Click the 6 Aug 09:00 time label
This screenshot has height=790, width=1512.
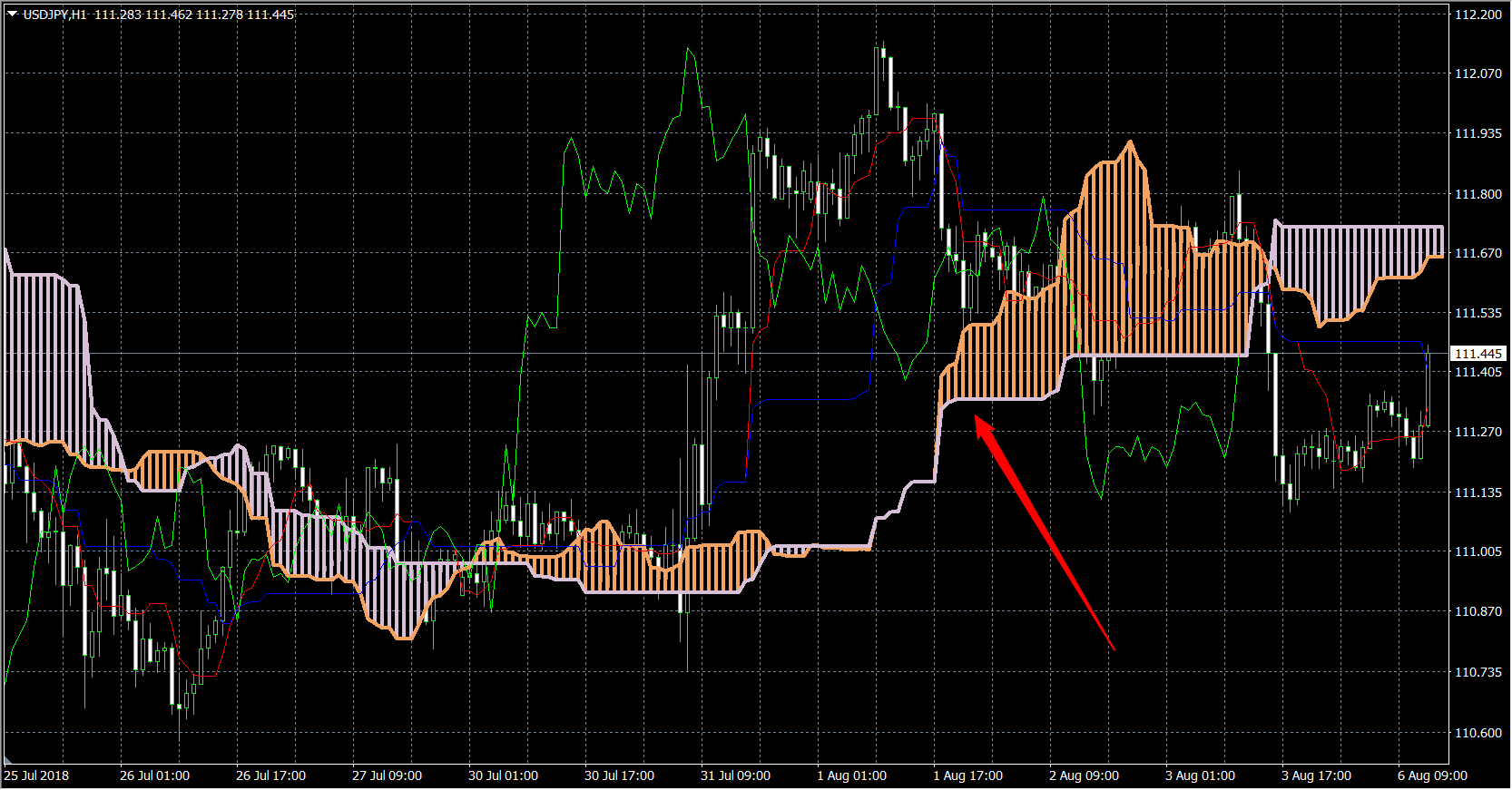point(1432,775)
